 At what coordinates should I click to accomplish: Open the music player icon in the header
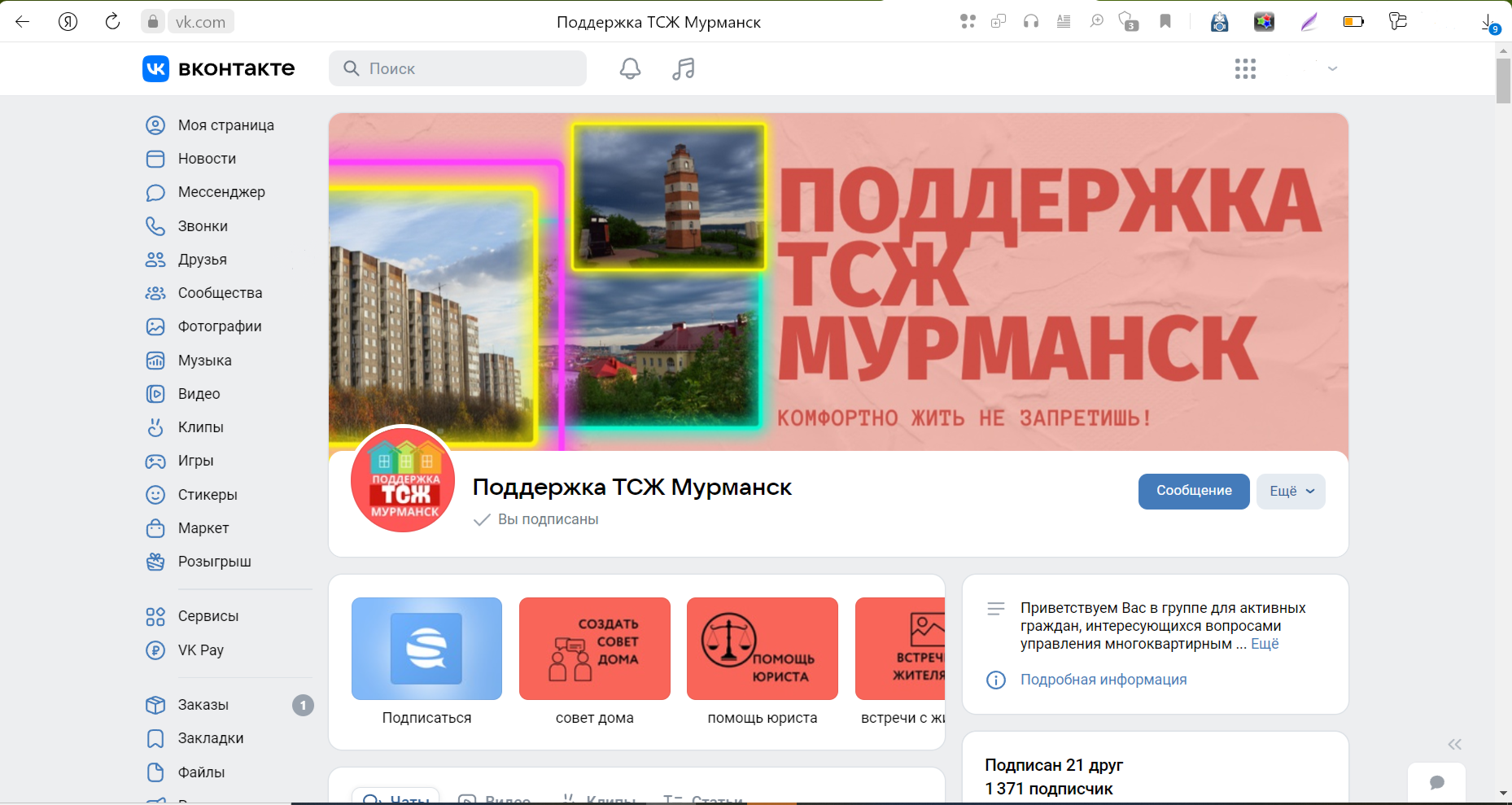pyautogui.click(x=684, y=68)
